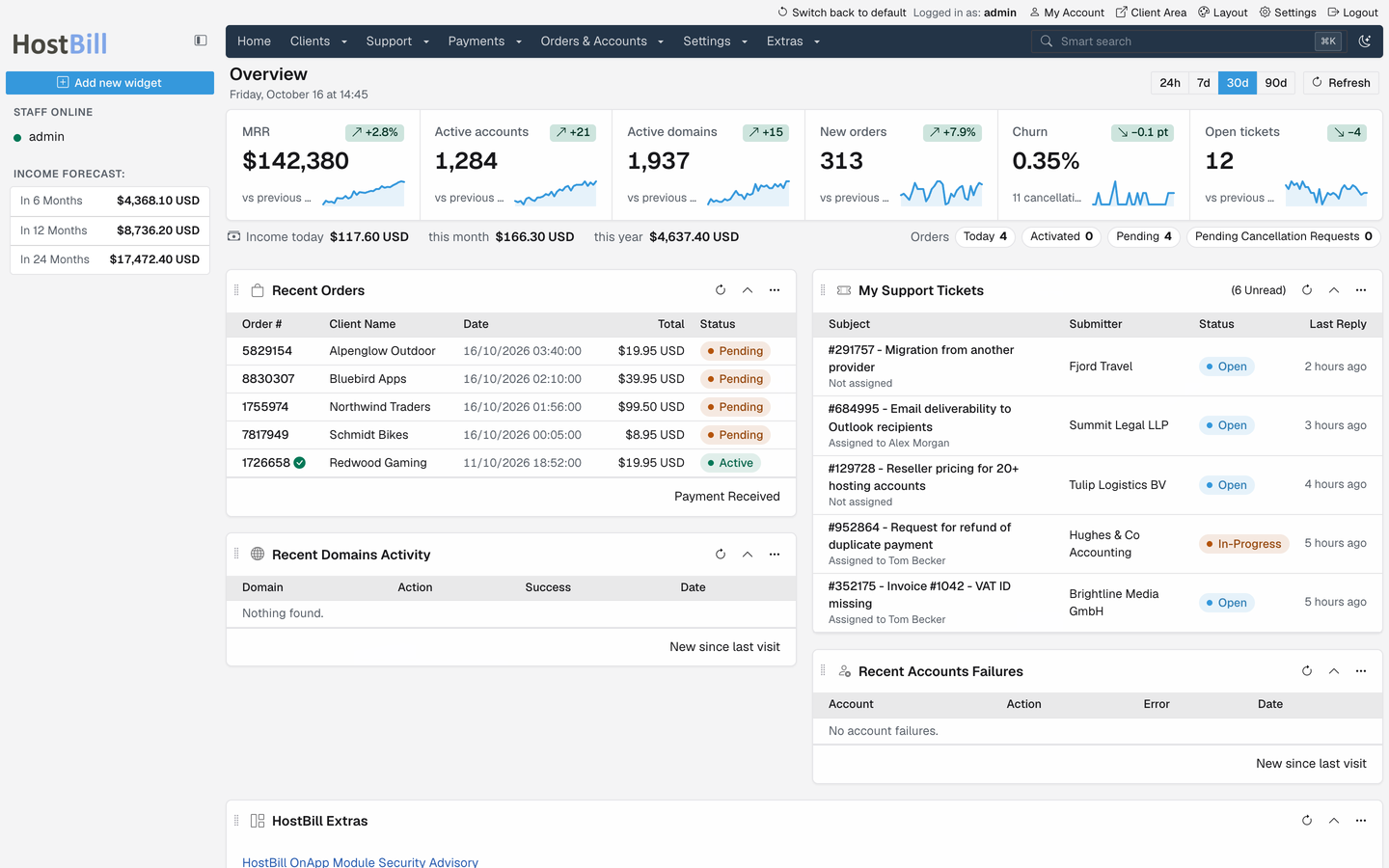Grab Recent Orders drag handle
1389x868 pixels.
236,290
